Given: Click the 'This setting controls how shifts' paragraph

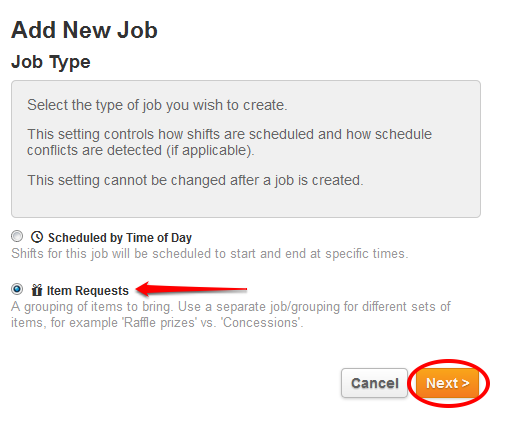Looking at the screenshot, I should click(229, 142).
